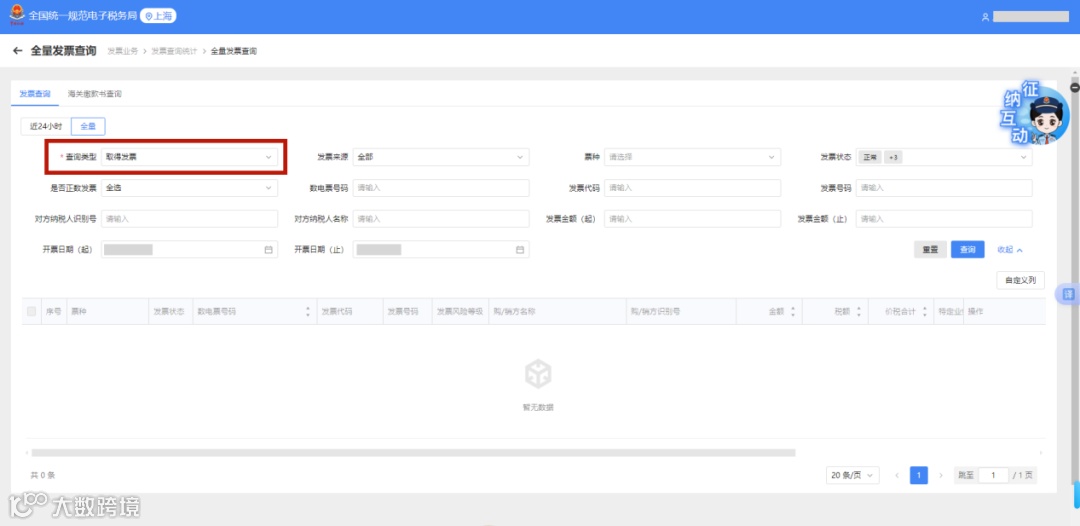This screenshot has width=1080, height=526.
Task: Open the 上海 location selector
Action: tap(158, 16)
